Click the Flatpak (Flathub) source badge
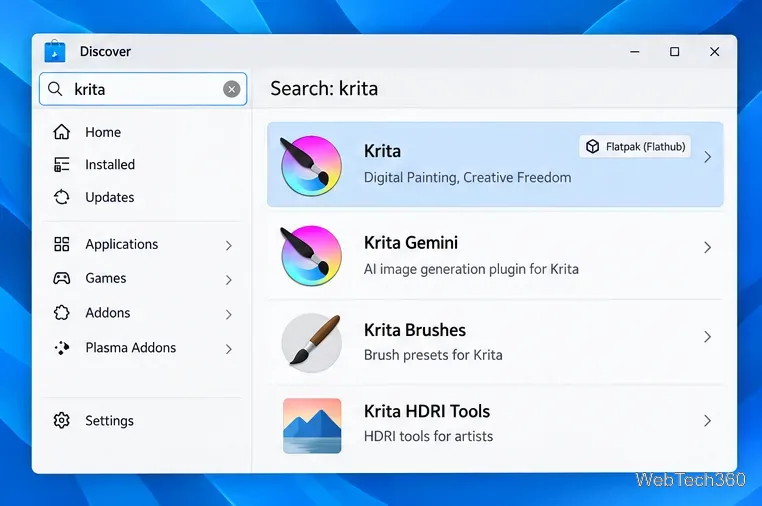Screen dimensions: 762x506 pyautogui.click(x=635, y=146)
